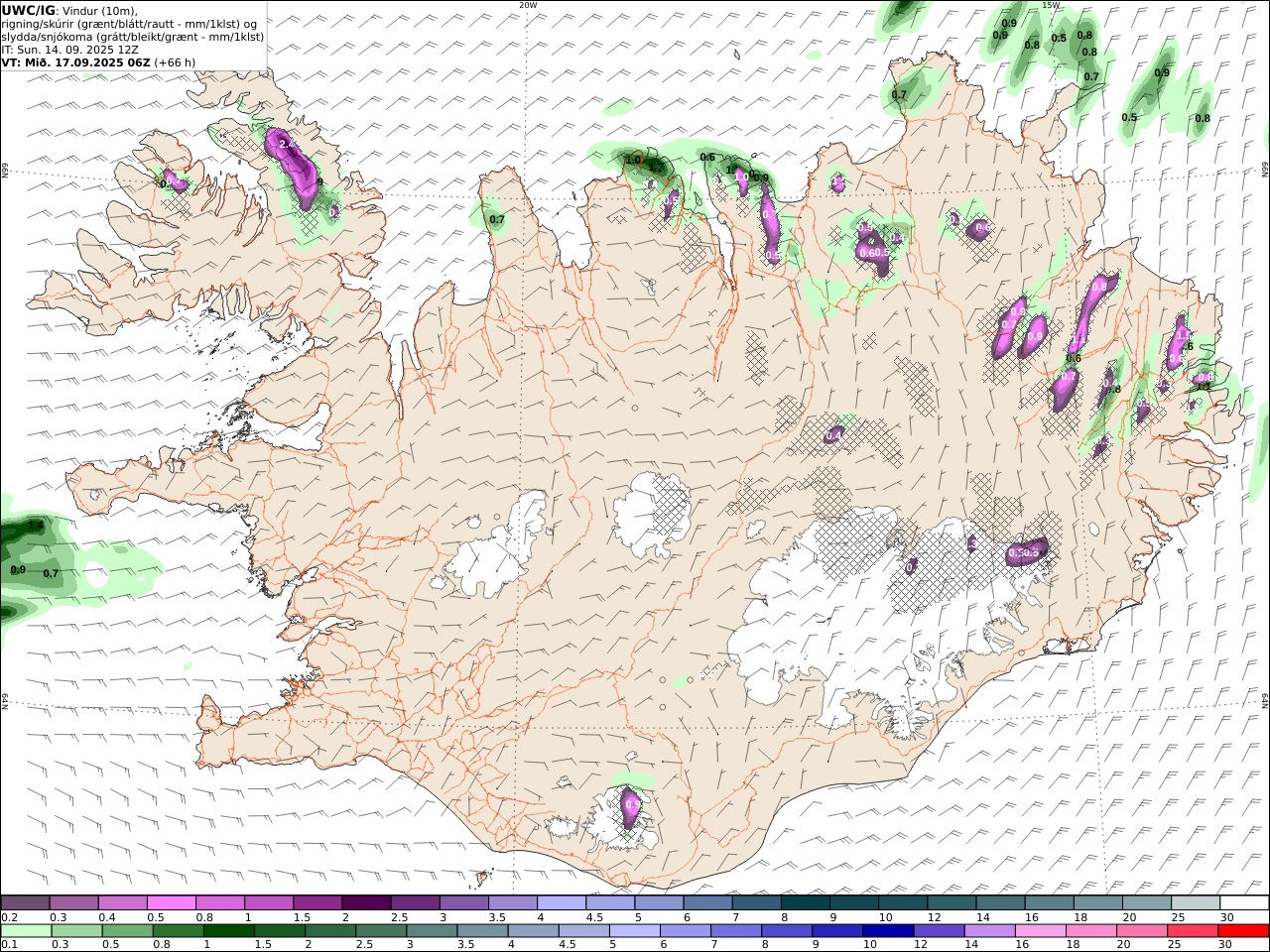The height and width of the screenshot is (952, 1270).
Task: Click the deep blue swatch labeled 10 in lower legend
Action: pyautogui.click(x=888, y=931)
